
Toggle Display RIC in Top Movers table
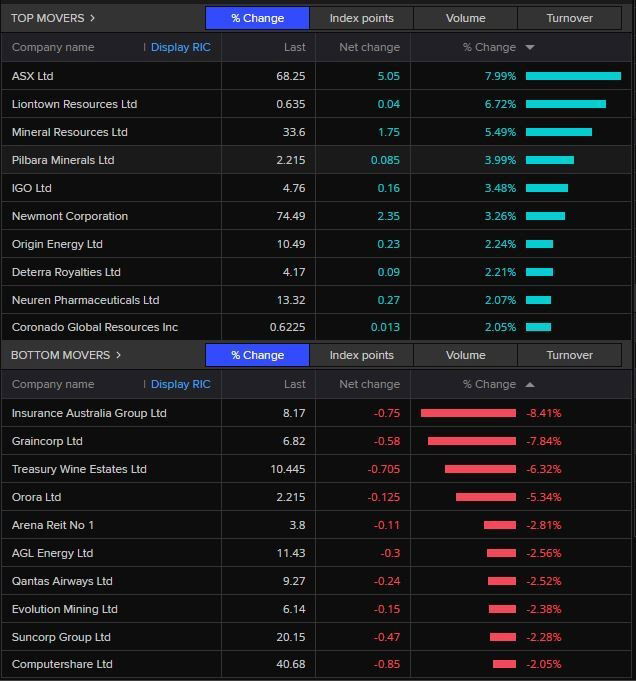[180, 47]
